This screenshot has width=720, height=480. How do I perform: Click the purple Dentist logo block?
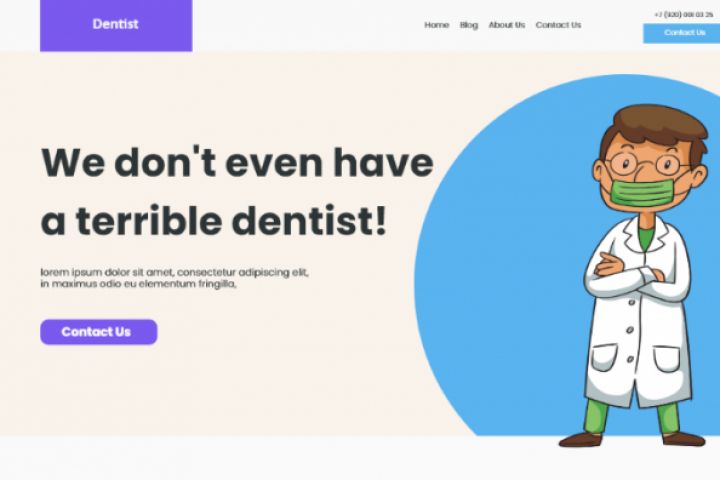116,25
